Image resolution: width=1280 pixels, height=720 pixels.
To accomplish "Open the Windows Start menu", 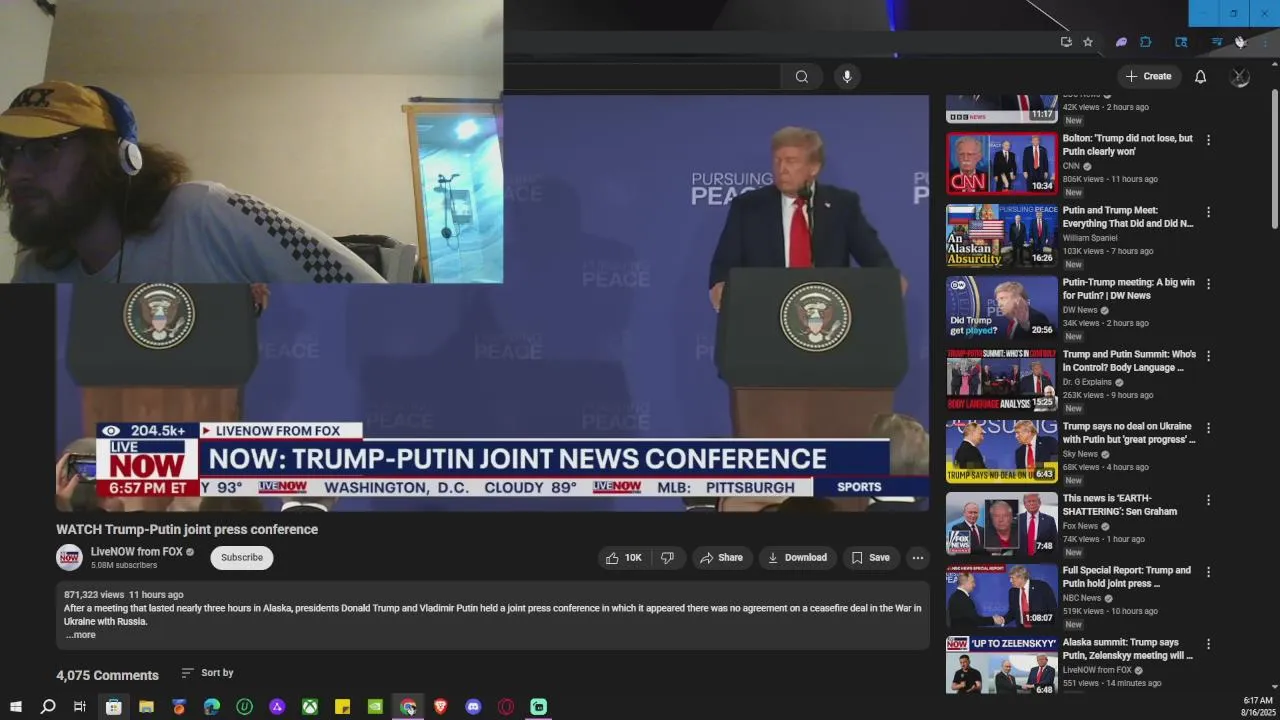I will (15, 707).
